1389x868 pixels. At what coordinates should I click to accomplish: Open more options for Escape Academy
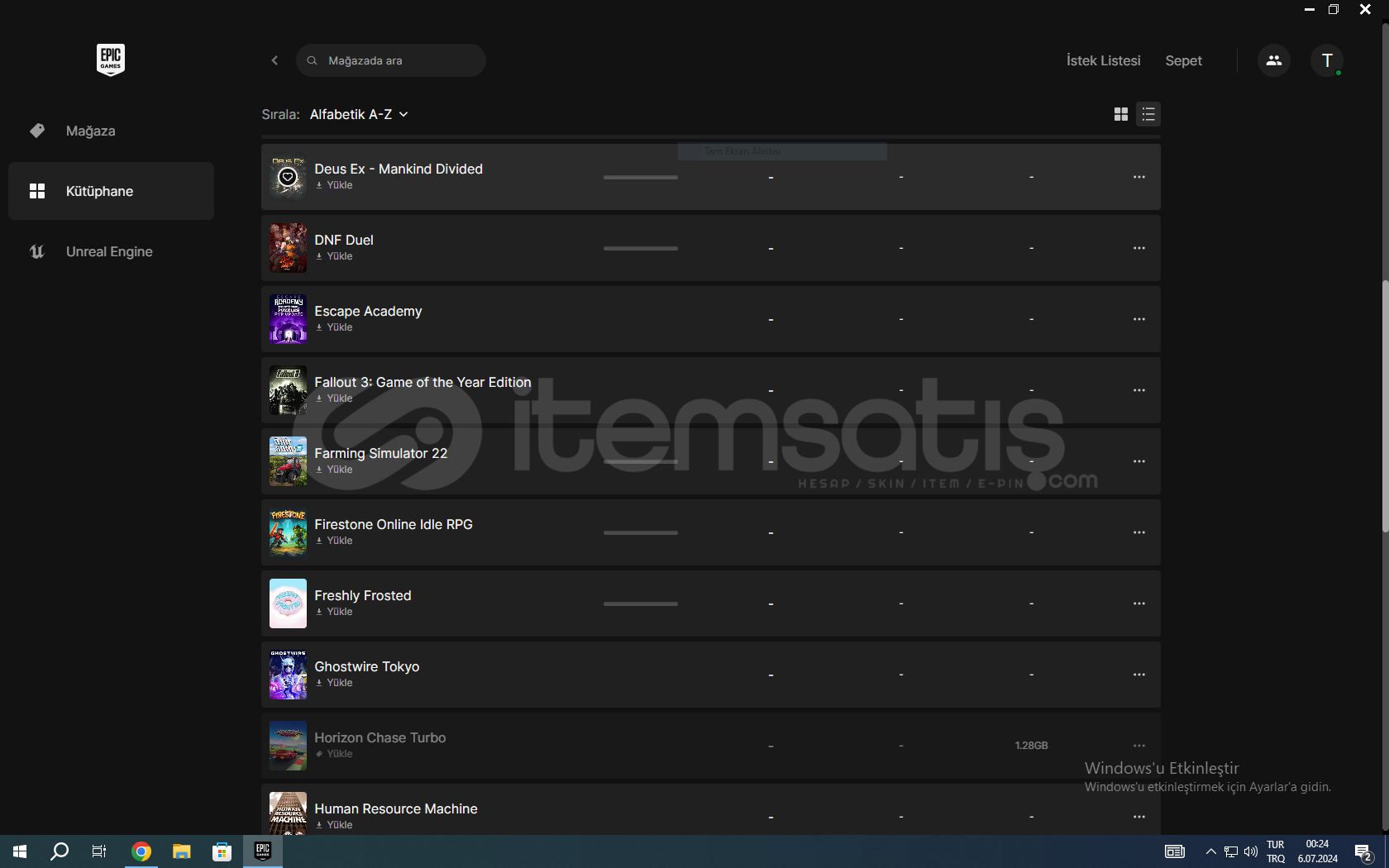(1139, 319)
